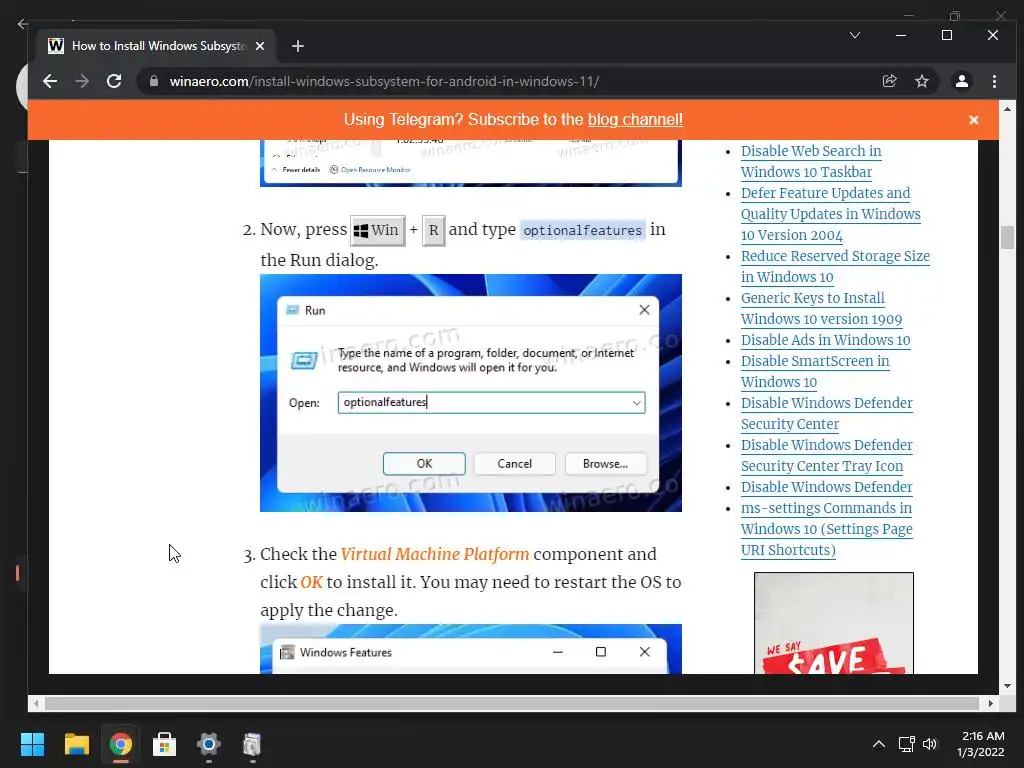Open Reduce Reserved Storage Size link
This screenshot has height=768, width=1024.
[835, 266]
